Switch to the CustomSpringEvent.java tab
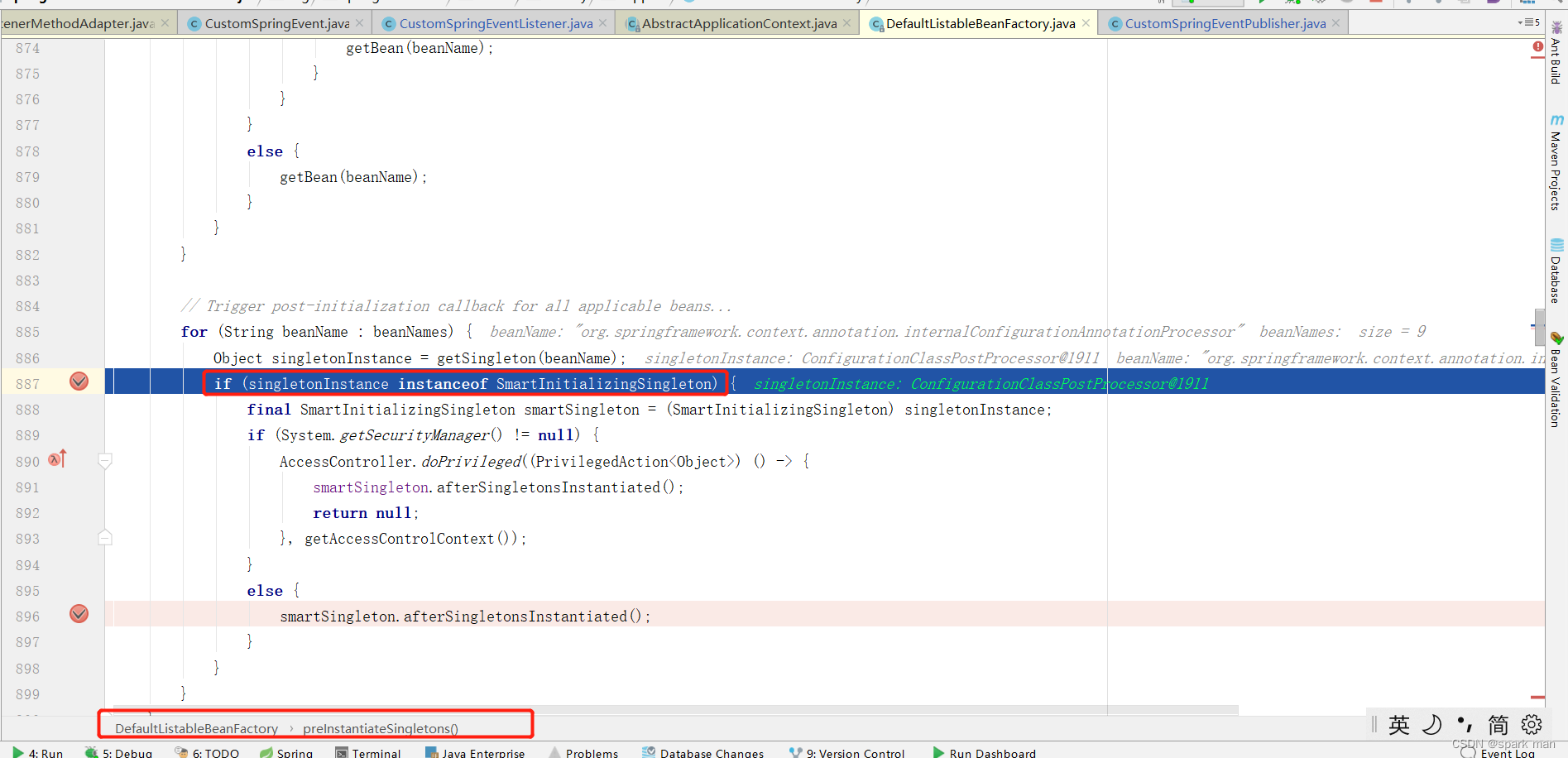Image resolution: width=1568 pixels, height=758 pixels. click(276, 23)
